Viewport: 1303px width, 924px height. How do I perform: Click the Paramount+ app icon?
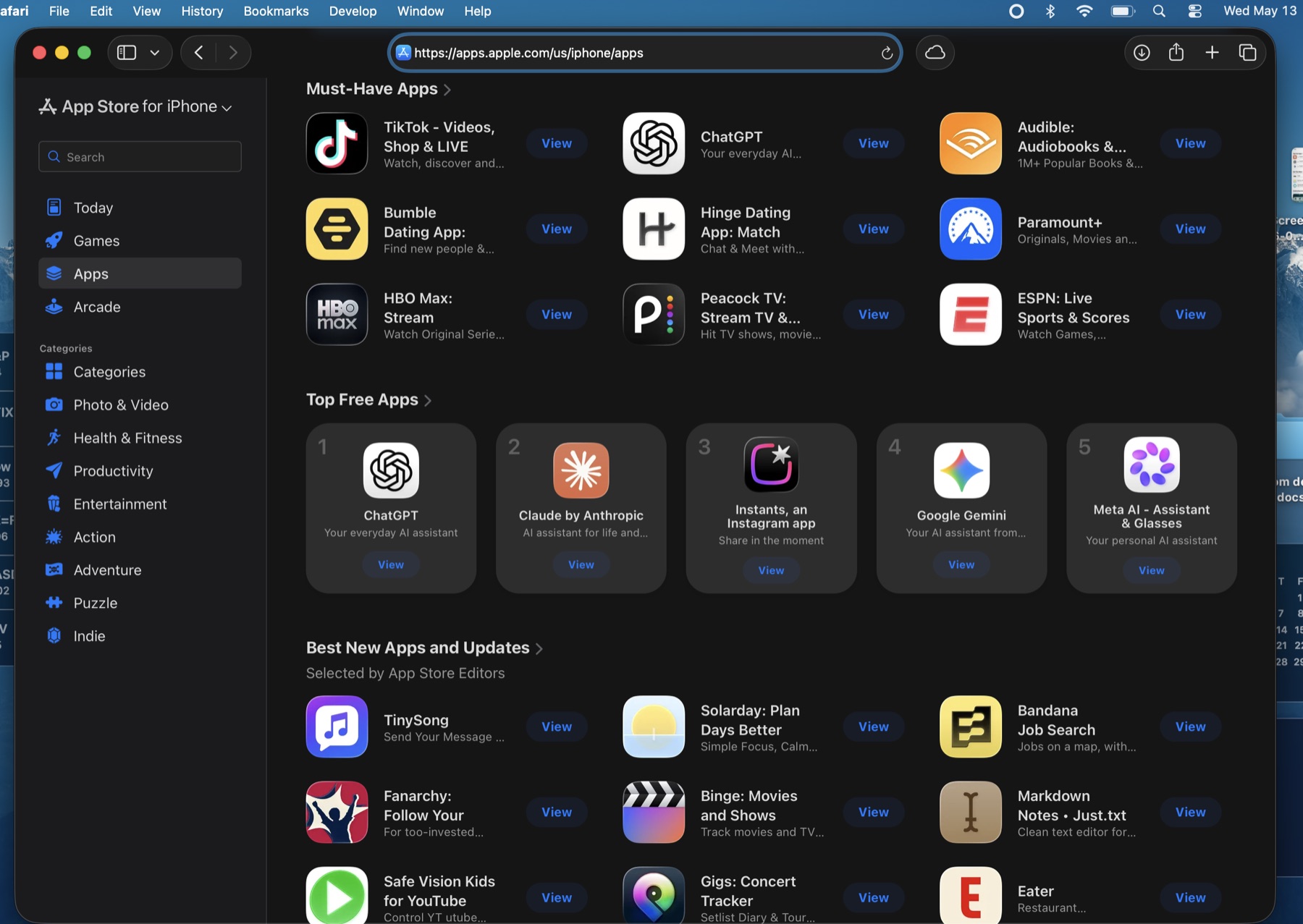(971, 229)
